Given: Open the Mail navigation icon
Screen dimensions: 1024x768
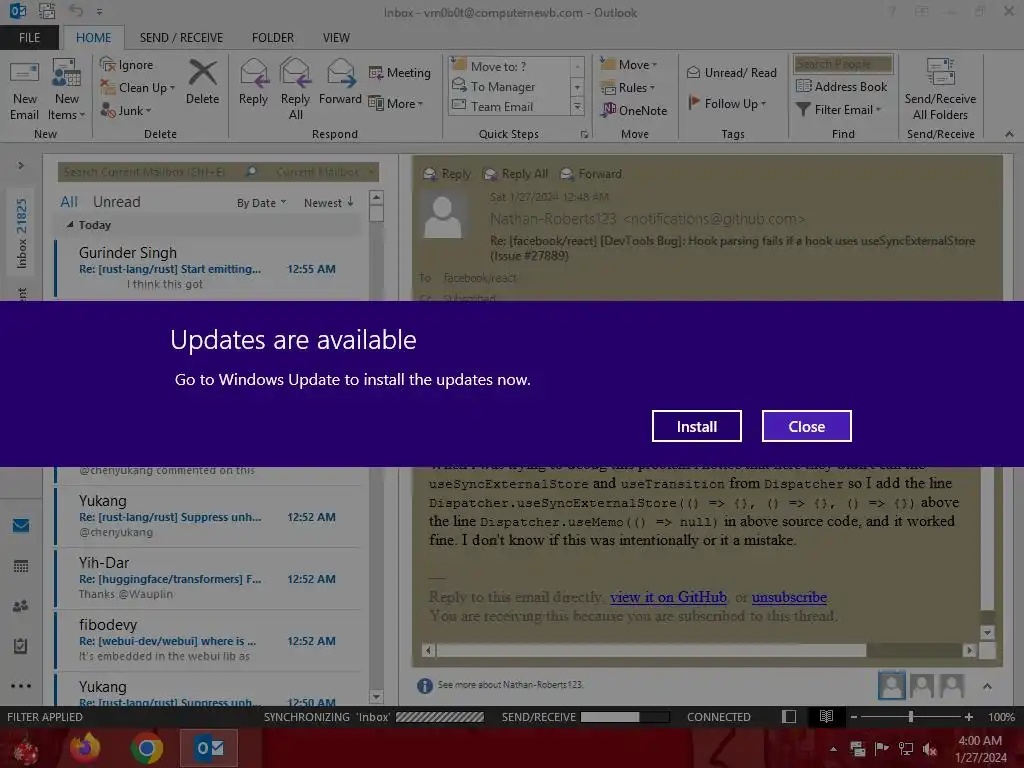Looking at the screenshot, I should [21, 525].
